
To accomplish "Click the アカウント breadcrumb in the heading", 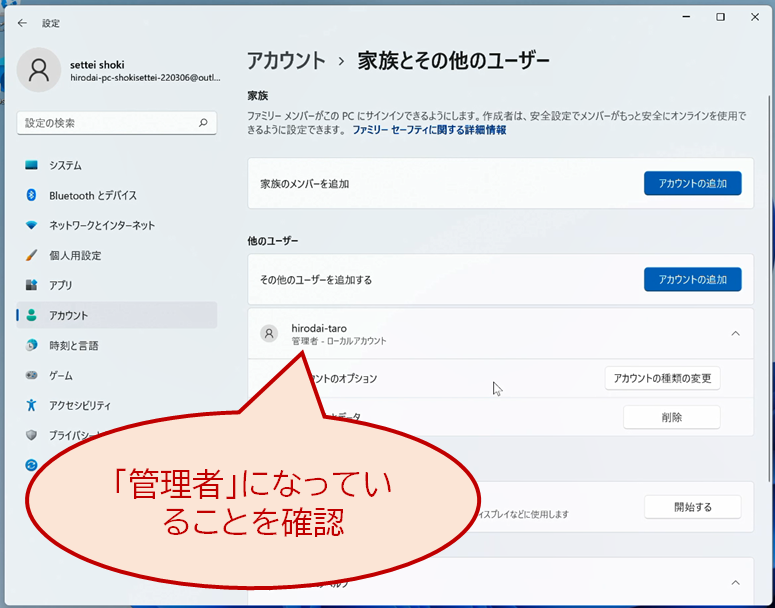I will 286,61.
